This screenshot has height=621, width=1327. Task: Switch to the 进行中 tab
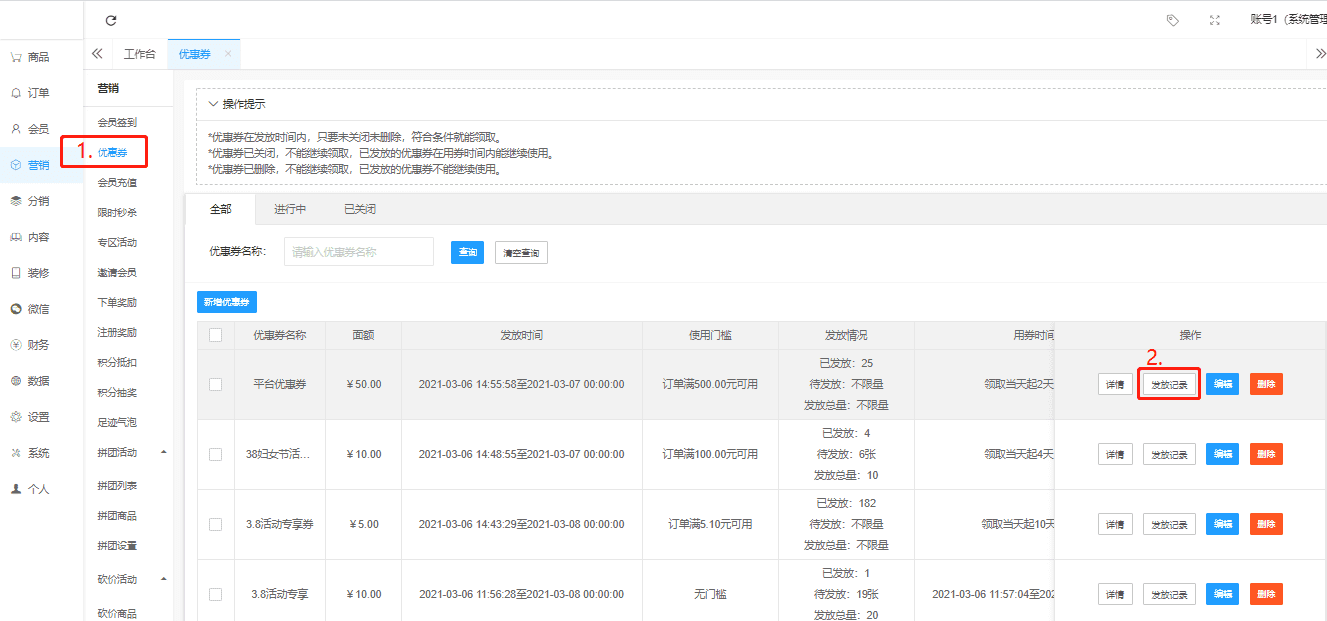pos(290,209)
